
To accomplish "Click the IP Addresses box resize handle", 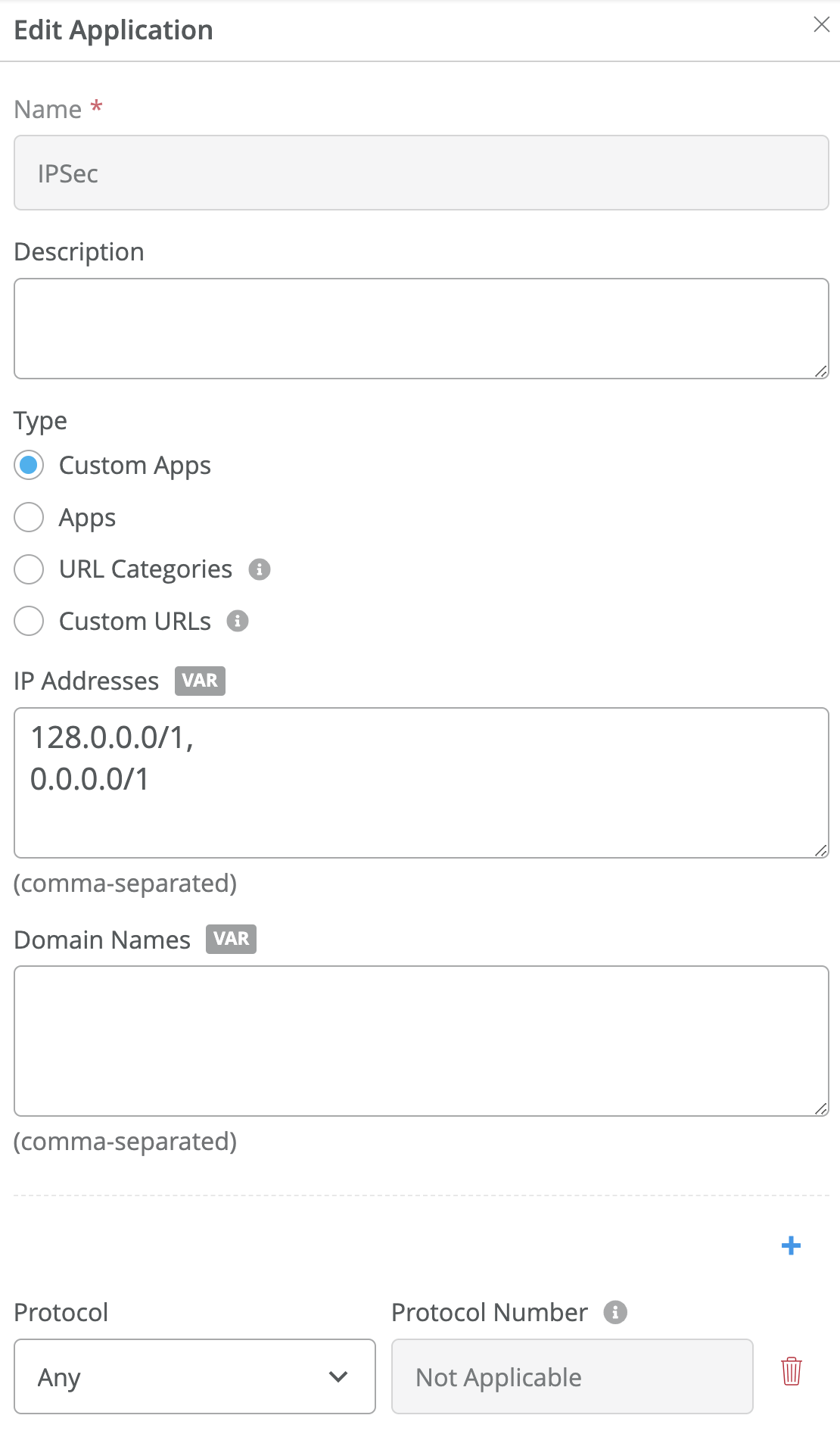I will coord(821,850).
